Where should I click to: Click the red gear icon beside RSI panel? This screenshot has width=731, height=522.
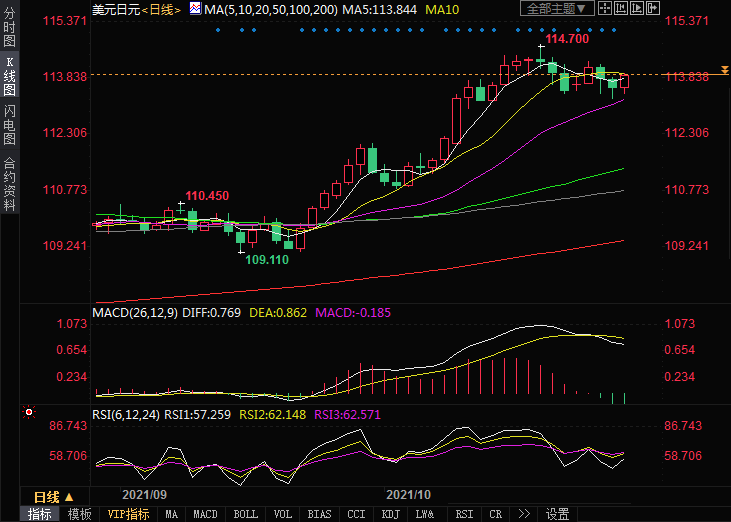click(x=28, y=411)
